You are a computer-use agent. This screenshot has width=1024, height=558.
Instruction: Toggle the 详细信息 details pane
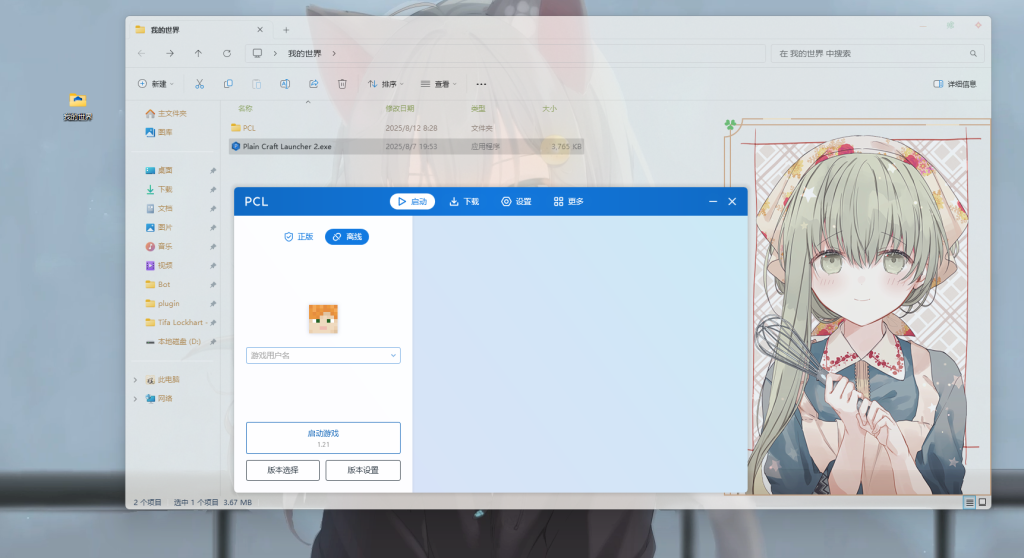tap(954, 84)
